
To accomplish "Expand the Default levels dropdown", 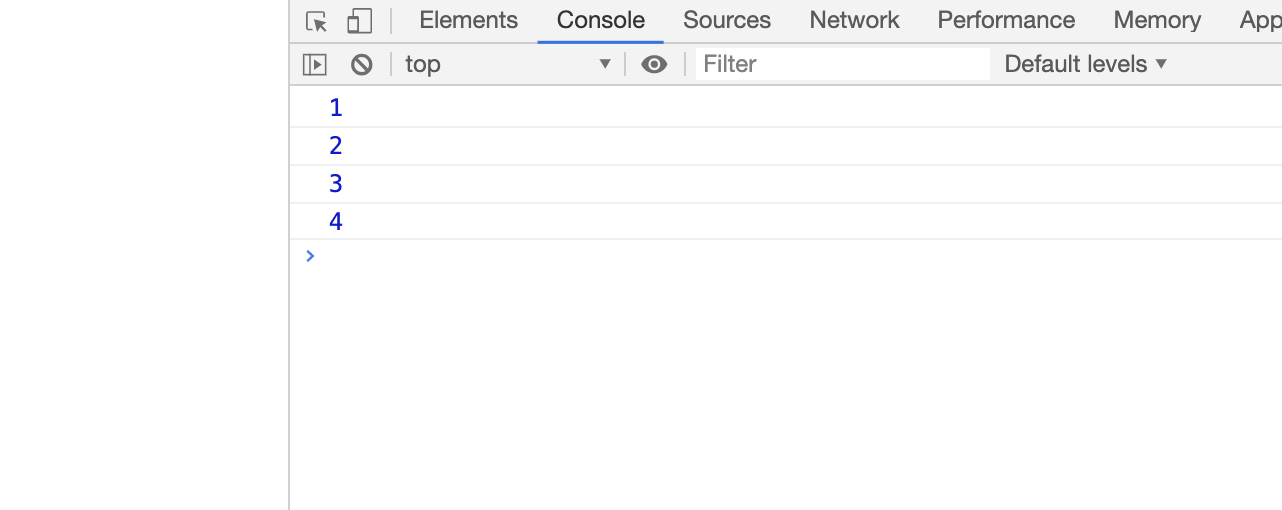I will 1086,64.
